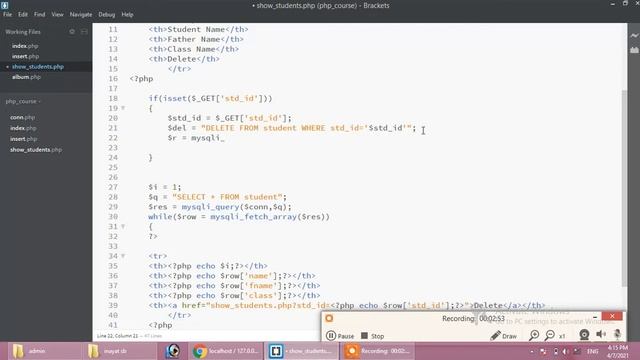The width and height of the screenshot is (640, 360).
Task: Open conn.php in project tree
Action: (22, 117)
